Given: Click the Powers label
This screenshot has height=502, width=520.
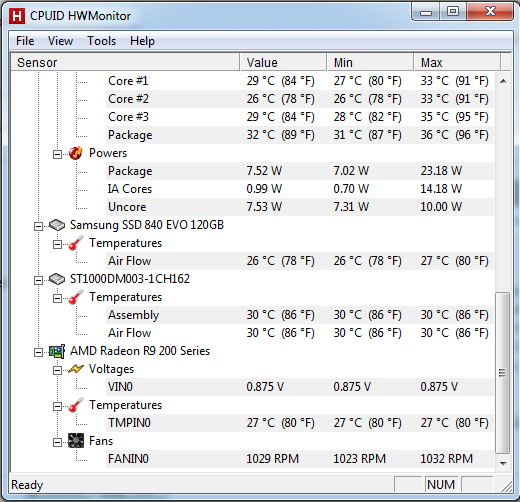Looking at the screenshot, I should pos(108,153).
